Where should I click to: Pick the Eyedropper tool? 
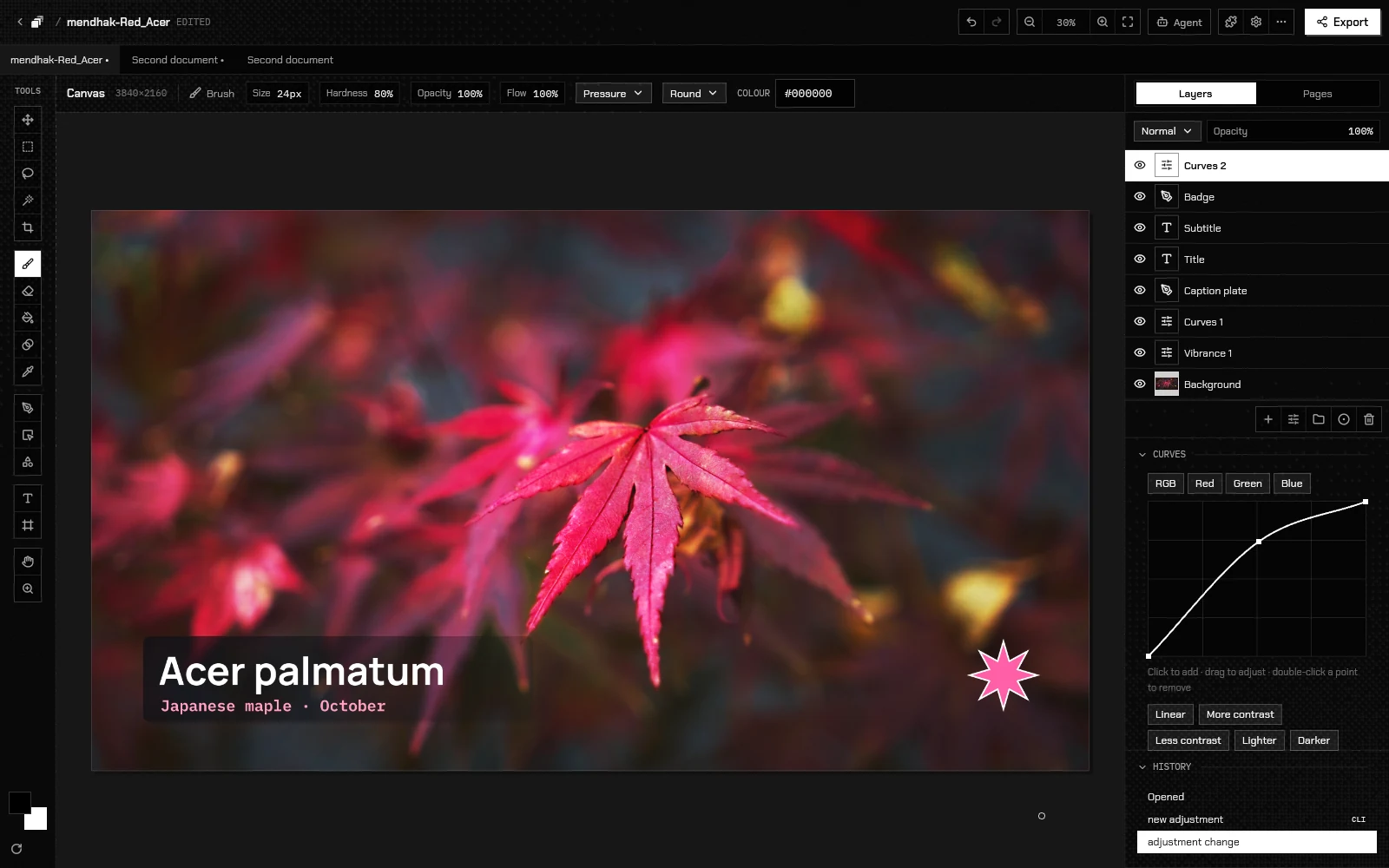pos(28,372)
